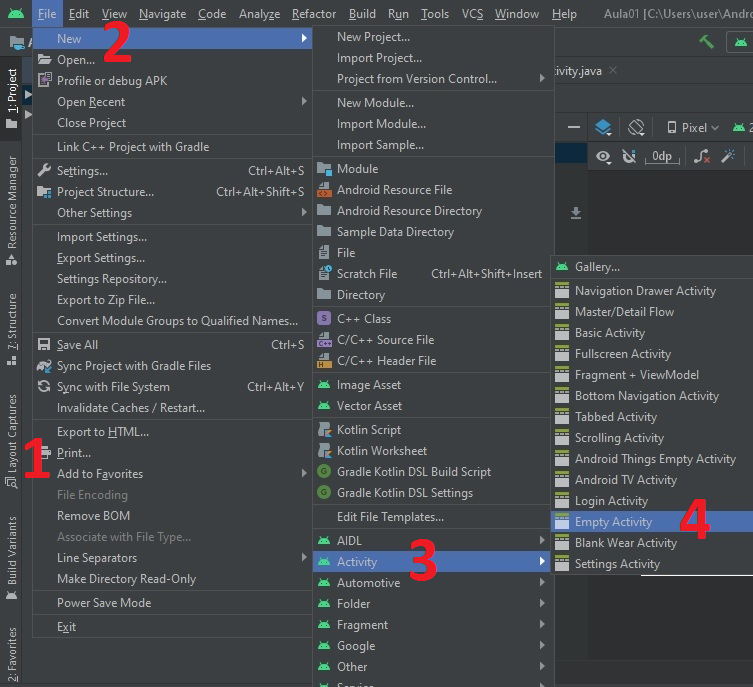
Task: Click the 0dp default margins field
Action: (x=662, y=157)
